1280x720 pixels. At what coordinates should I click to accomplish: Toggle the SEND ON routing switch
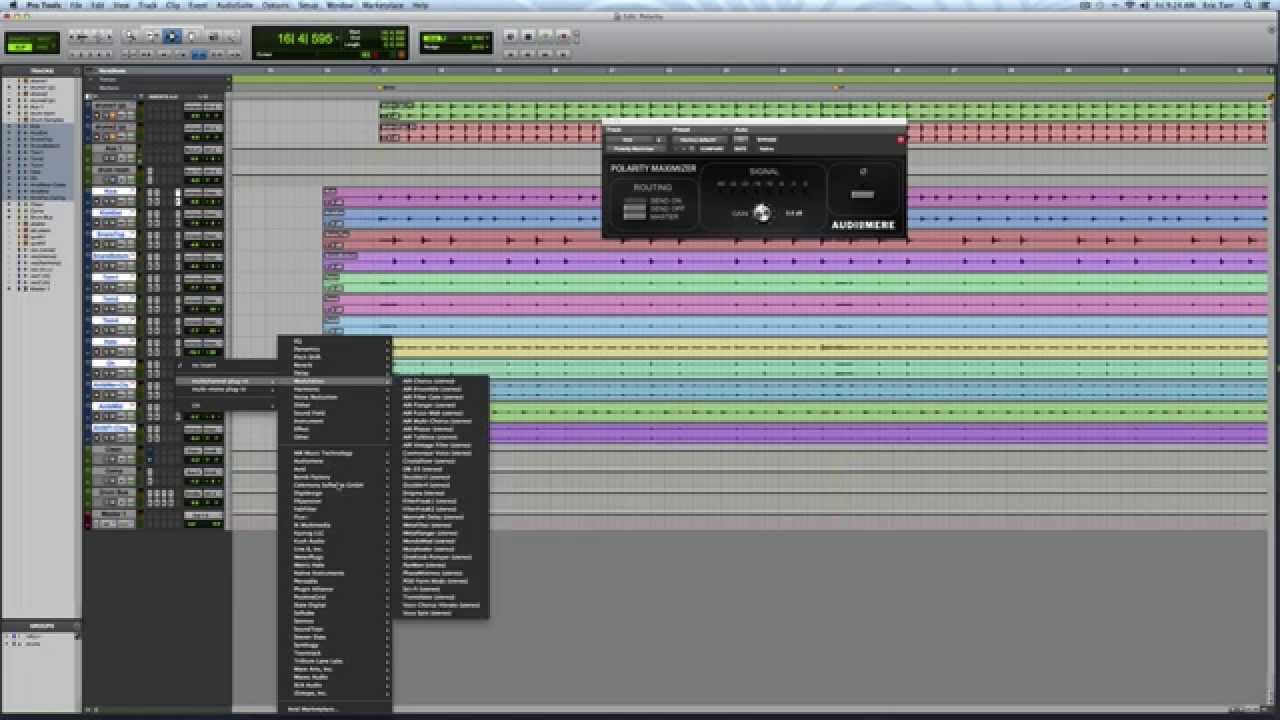(x=635, y=200)
